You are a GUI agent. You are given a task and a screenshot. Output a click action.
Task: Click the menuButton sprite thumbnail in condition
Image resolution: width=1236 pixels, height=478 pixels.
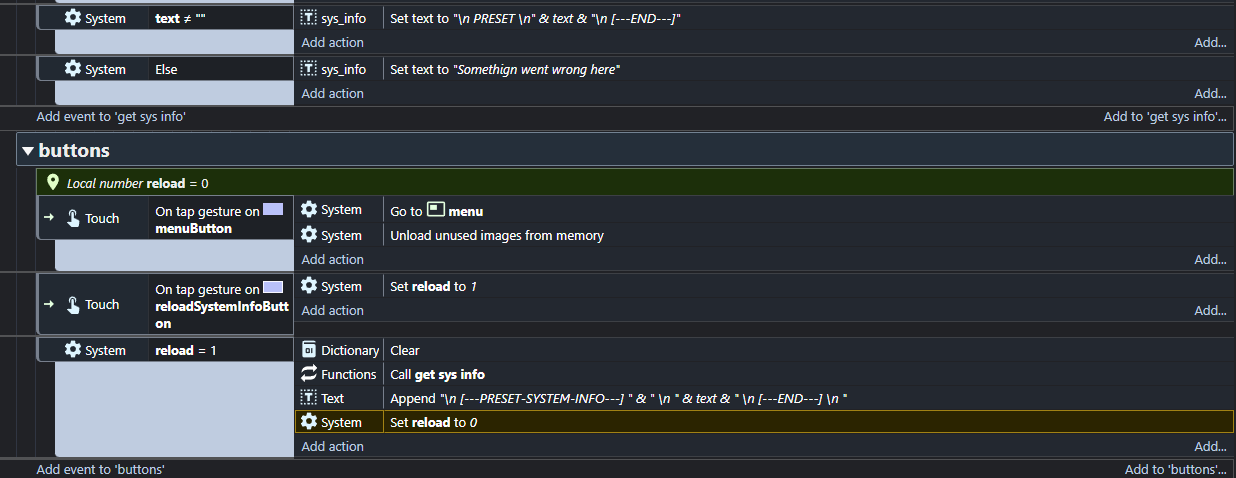273,210
